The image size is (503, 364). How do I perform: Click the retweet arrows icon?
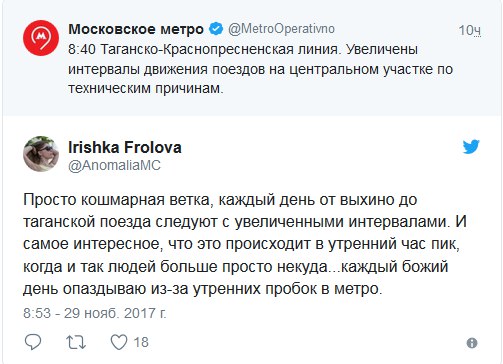pyautogui.click(x=76, y=342)
